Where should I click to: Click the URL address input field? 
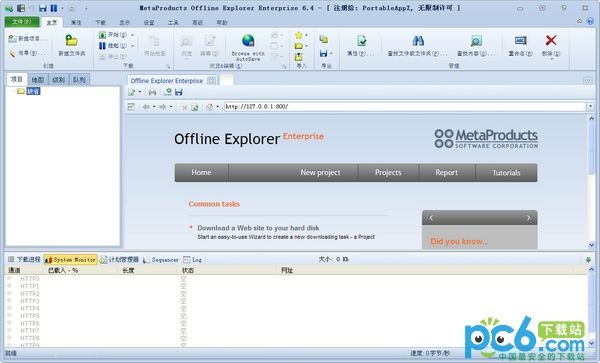405,107
